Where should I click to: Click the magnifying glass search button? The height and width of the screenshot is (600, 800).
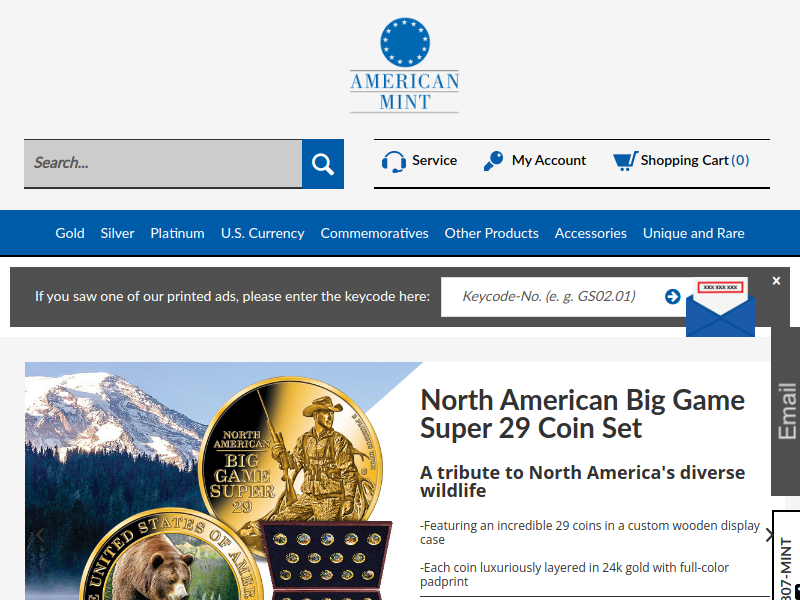coord(322,164)
